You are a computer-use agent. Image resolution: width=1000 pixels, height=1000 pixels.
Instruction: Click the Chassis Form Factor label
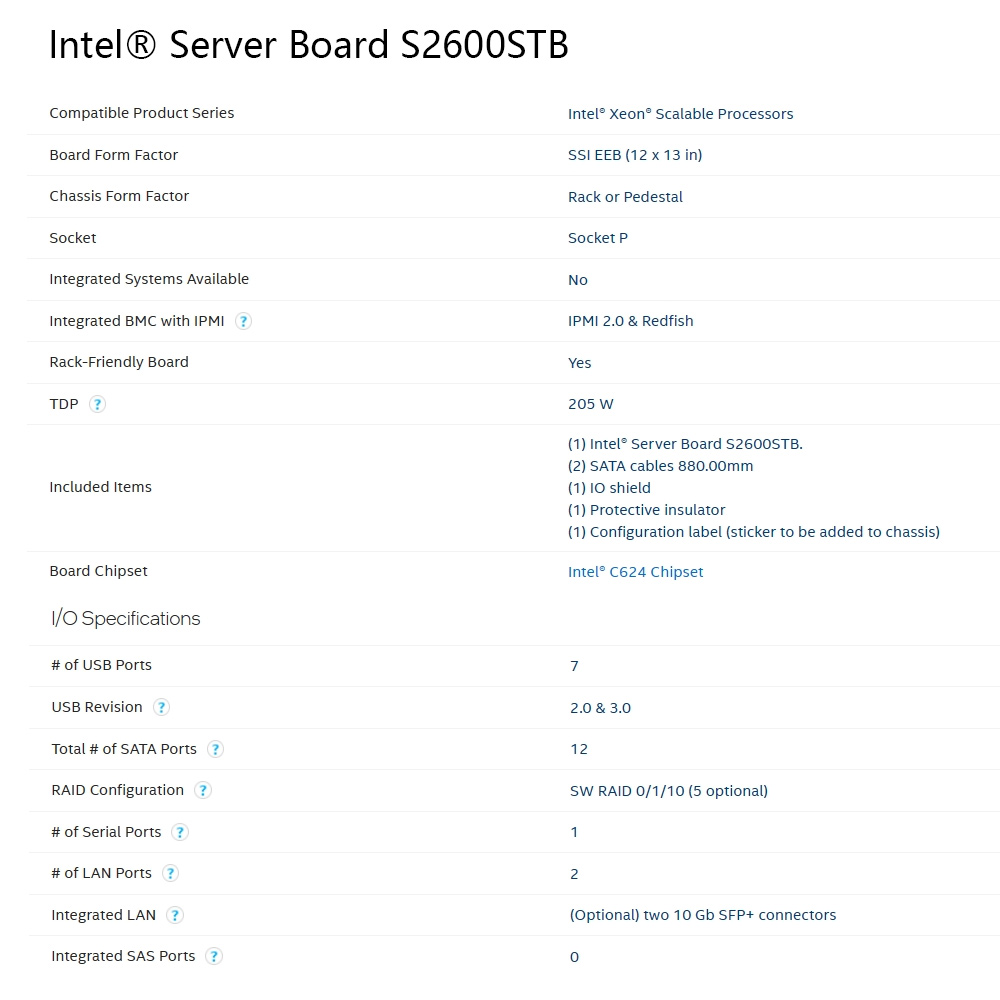click(x=119, y=196)
